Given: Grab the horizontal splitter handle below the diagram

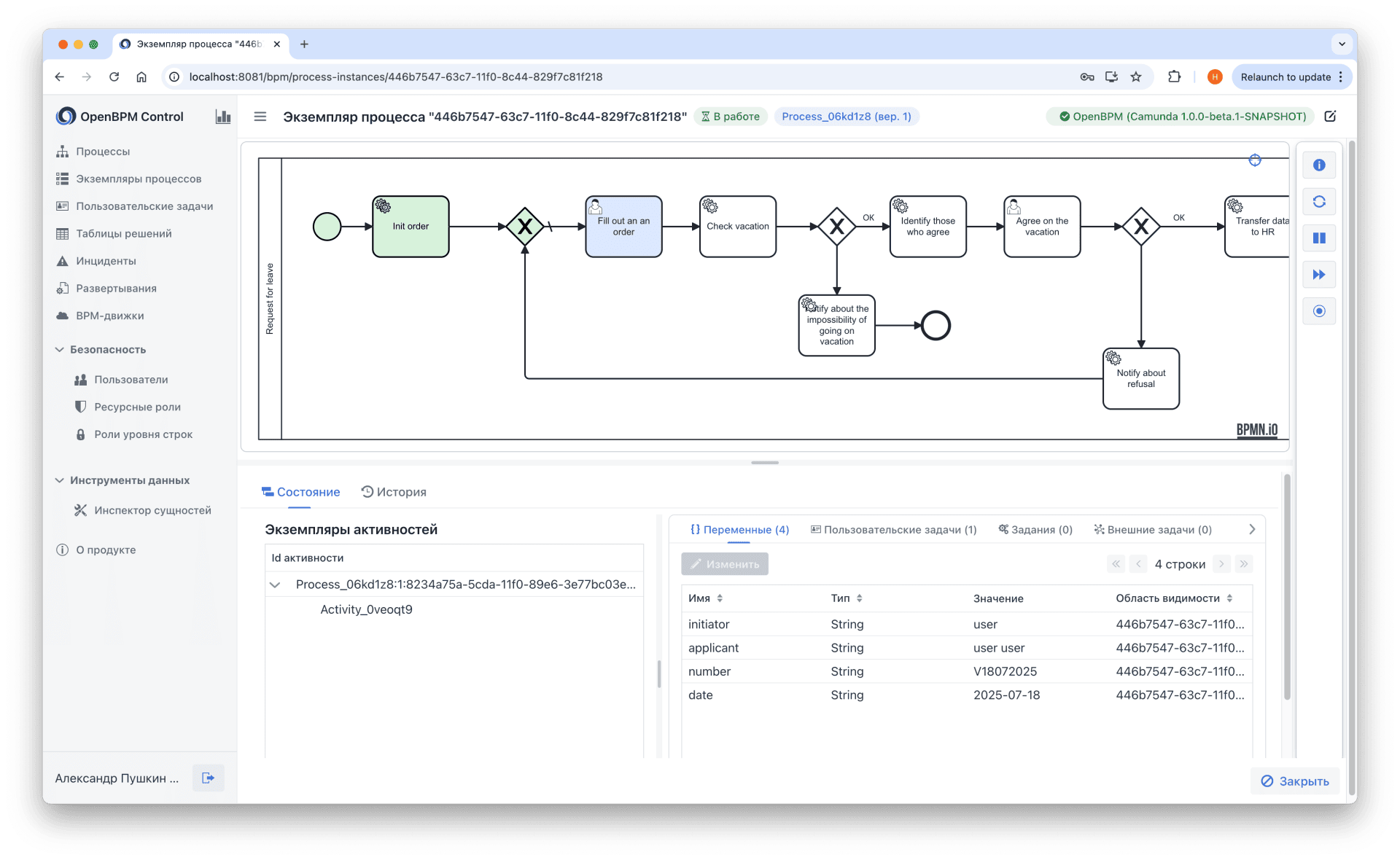Looking at the screenshot, I should [x=765, y=463].
